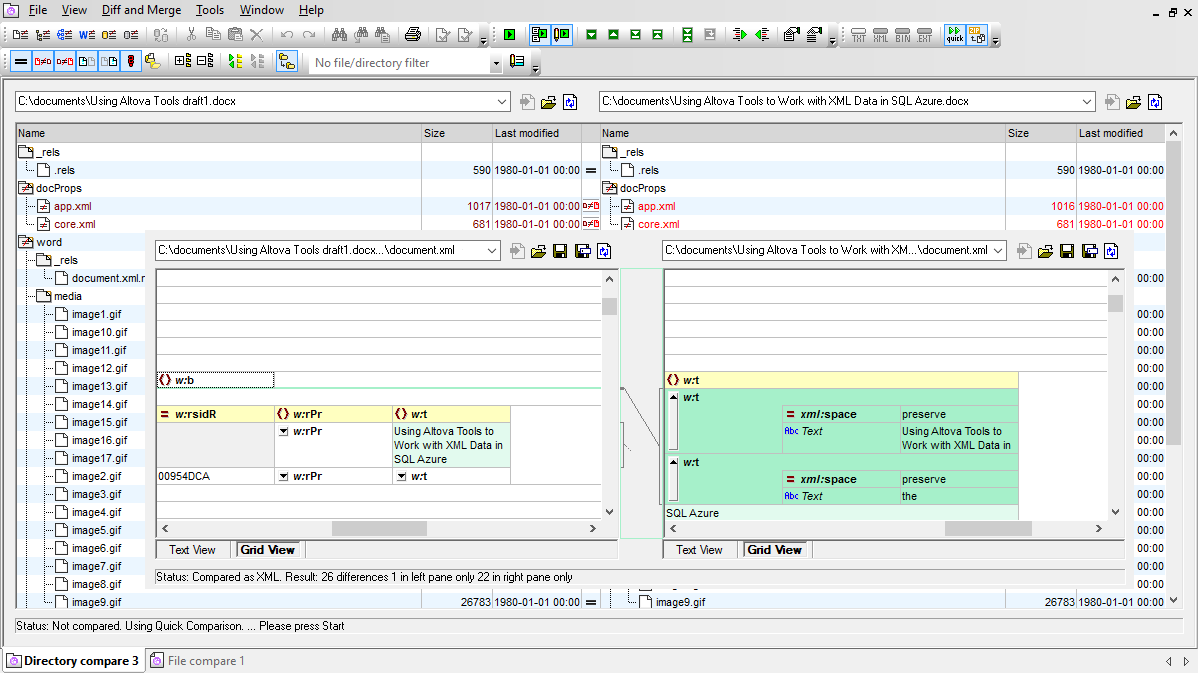Click Open File icon for the right document.xml pane

coord(1045,251)
